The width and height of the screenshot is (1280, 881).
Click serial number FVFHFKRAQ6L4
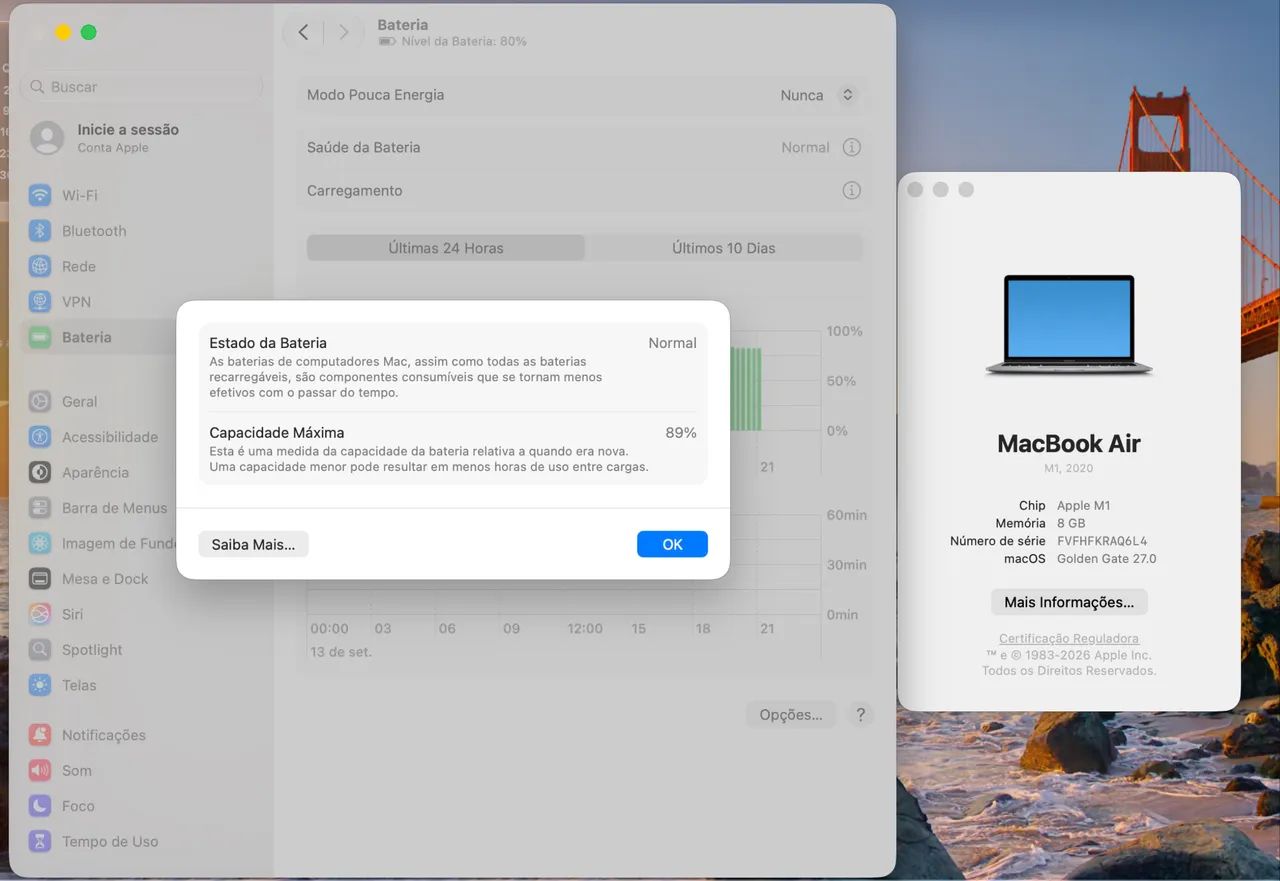click(1102, 541)
